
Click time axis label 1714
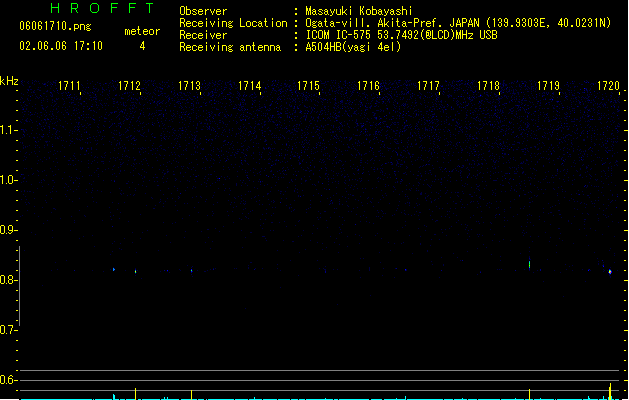249,86
